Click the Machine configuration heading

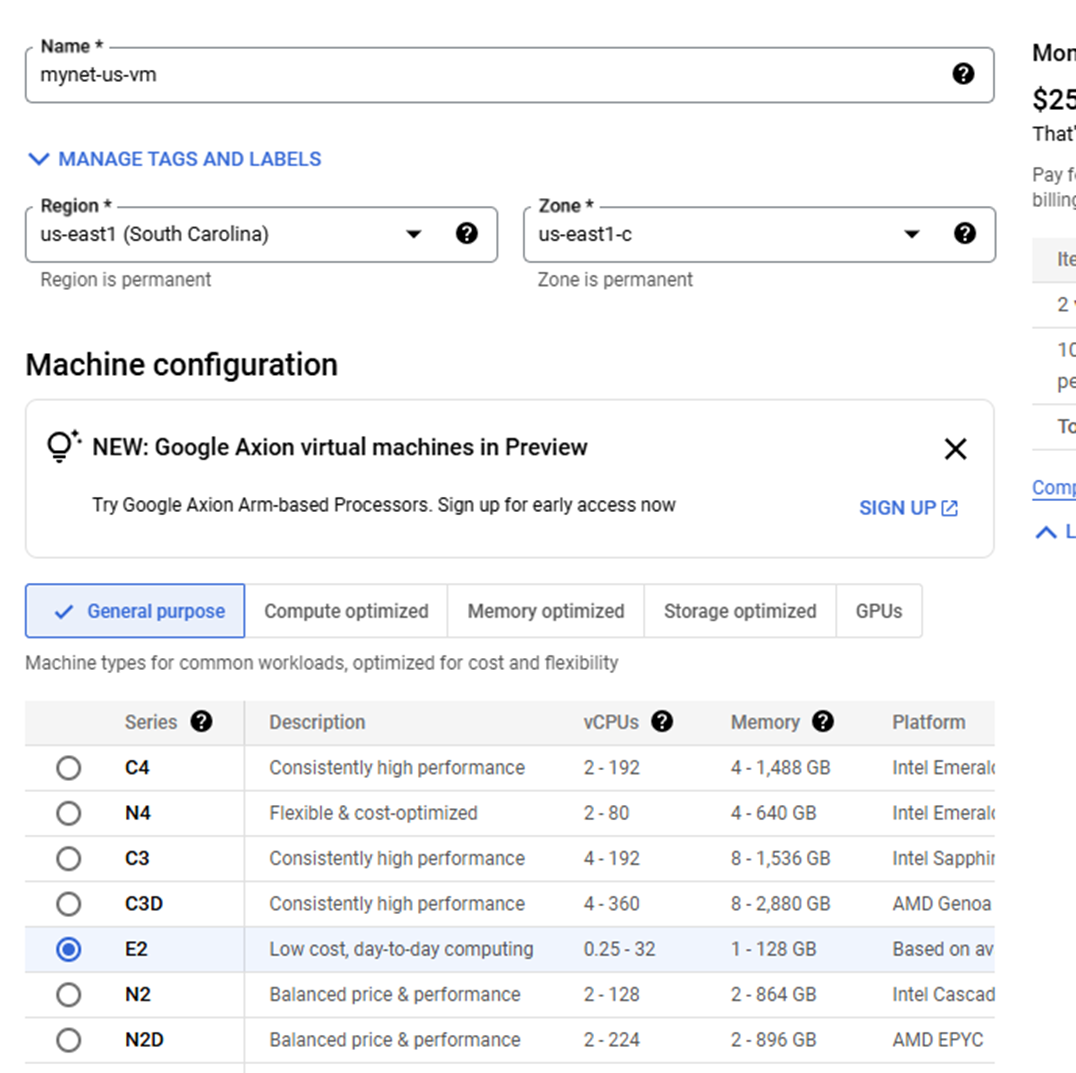(x=182, y=364)
